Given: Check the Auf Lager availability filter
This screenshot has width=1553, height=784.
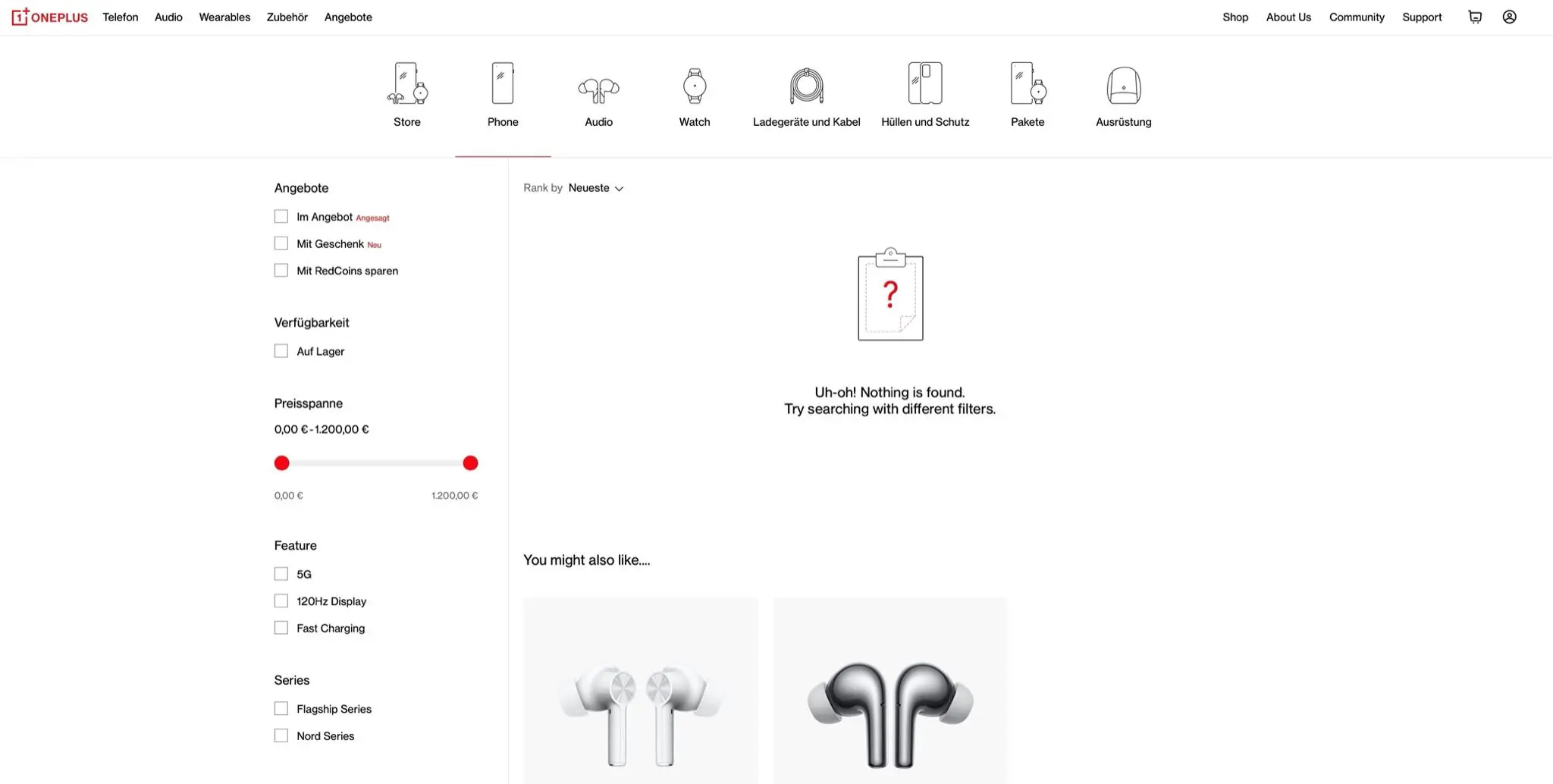Looking at the screenshot, I should (281, 351).
